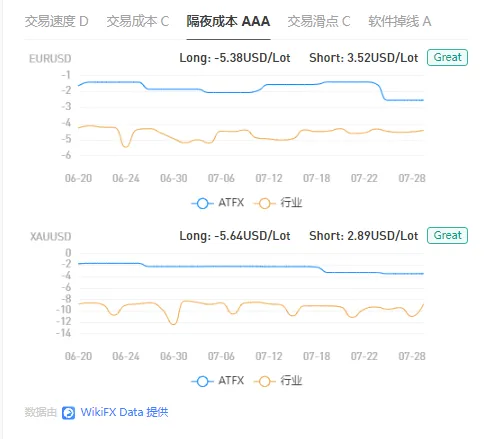Click the 07-18 date on XAUUSD axis
The height and width of the screenshot is (439, 494).
click(317, 356)
